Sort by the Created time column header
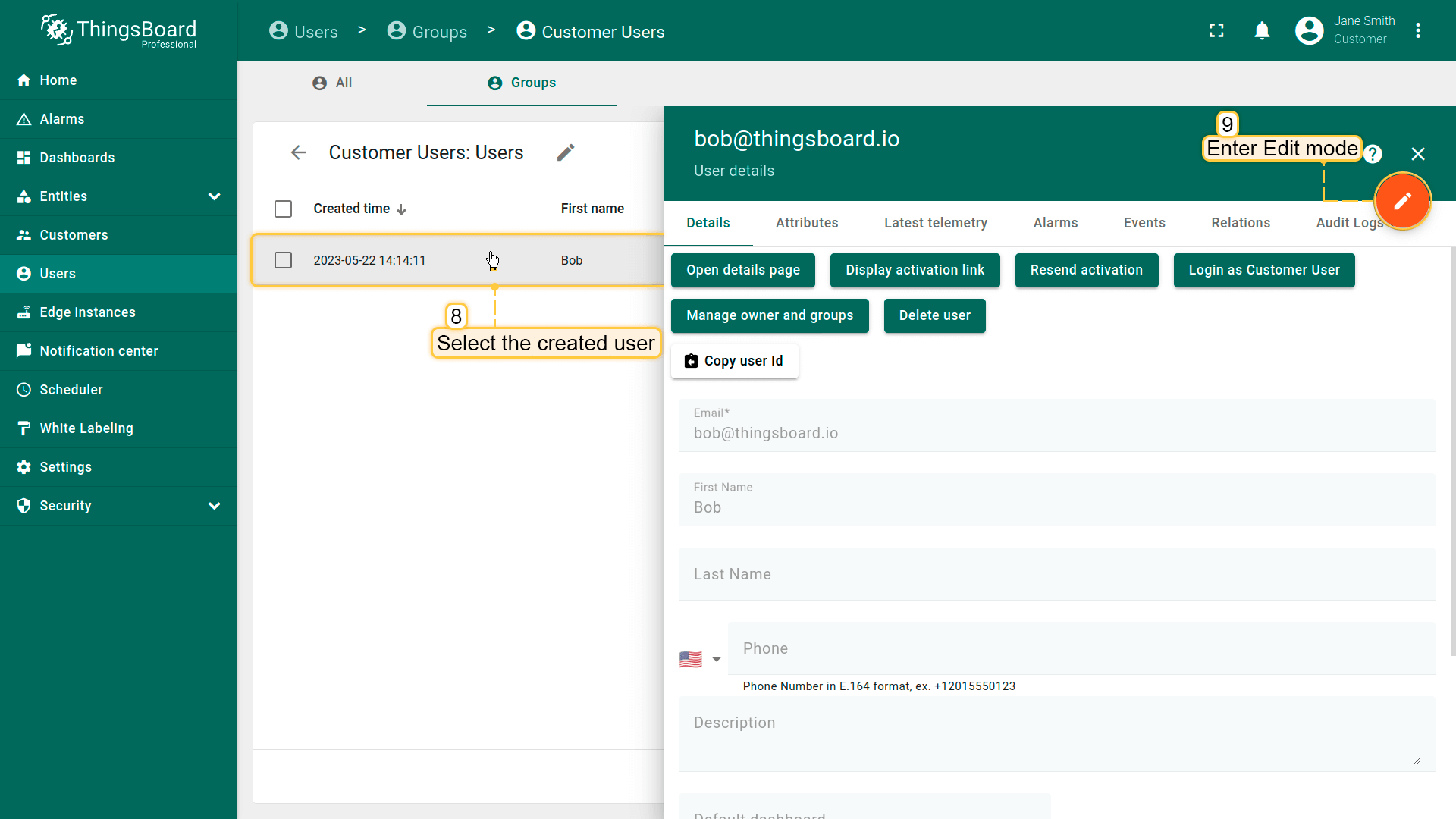This screenshot has width=1456, height=819. pyautogui.click(x=352, y=209)
